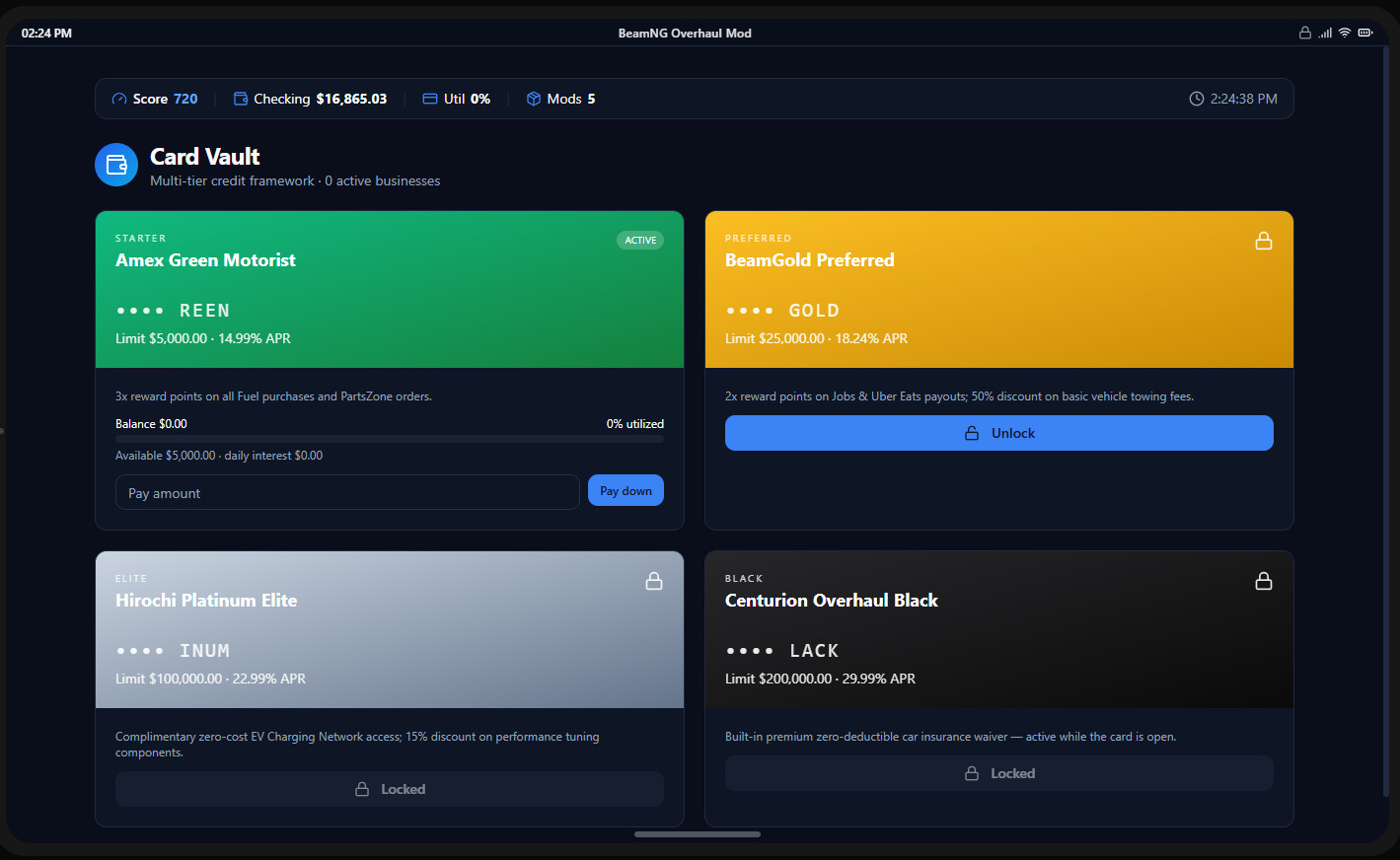The height and width of the screenshot is (860, 1400).
Task: Click the Centurion Overhaul Black card title
Action: coord(832,601)
